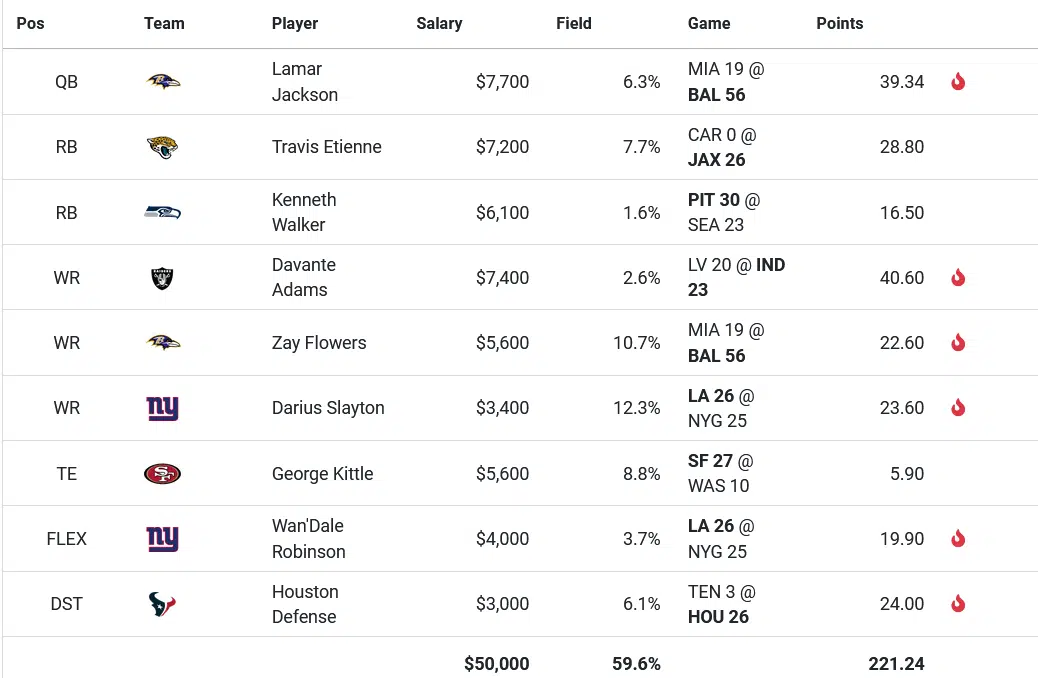Click the Giants logo beside Darius Slayton

coord(163,408)
